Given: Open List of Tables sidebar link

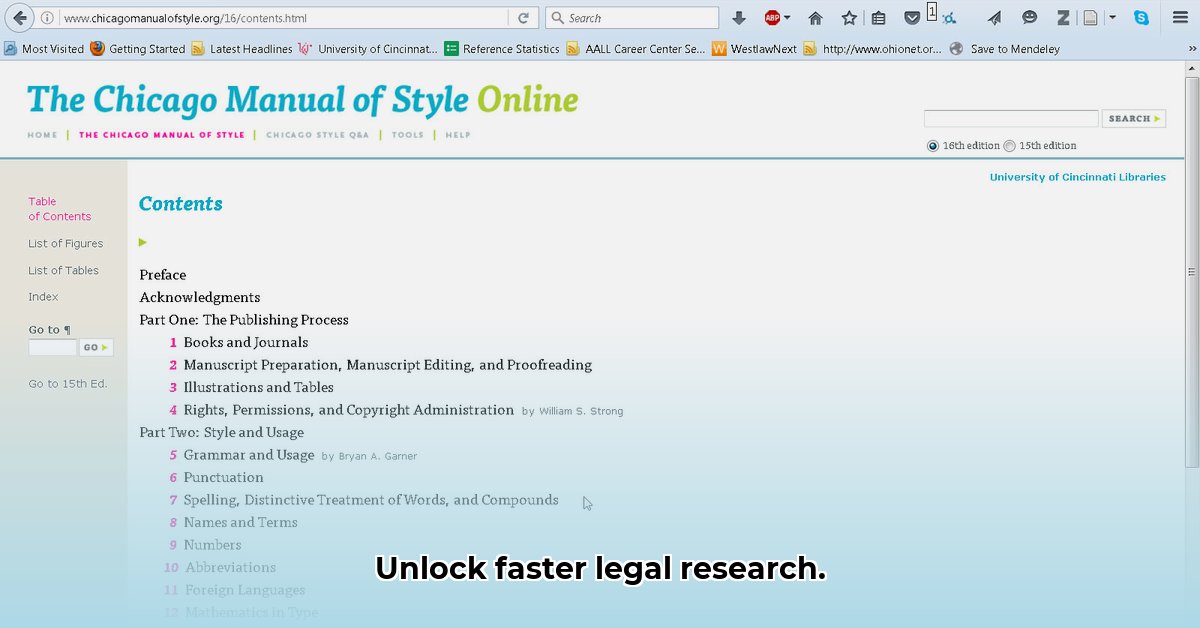Looking at the screenshot, I should (x=64, y=270).
